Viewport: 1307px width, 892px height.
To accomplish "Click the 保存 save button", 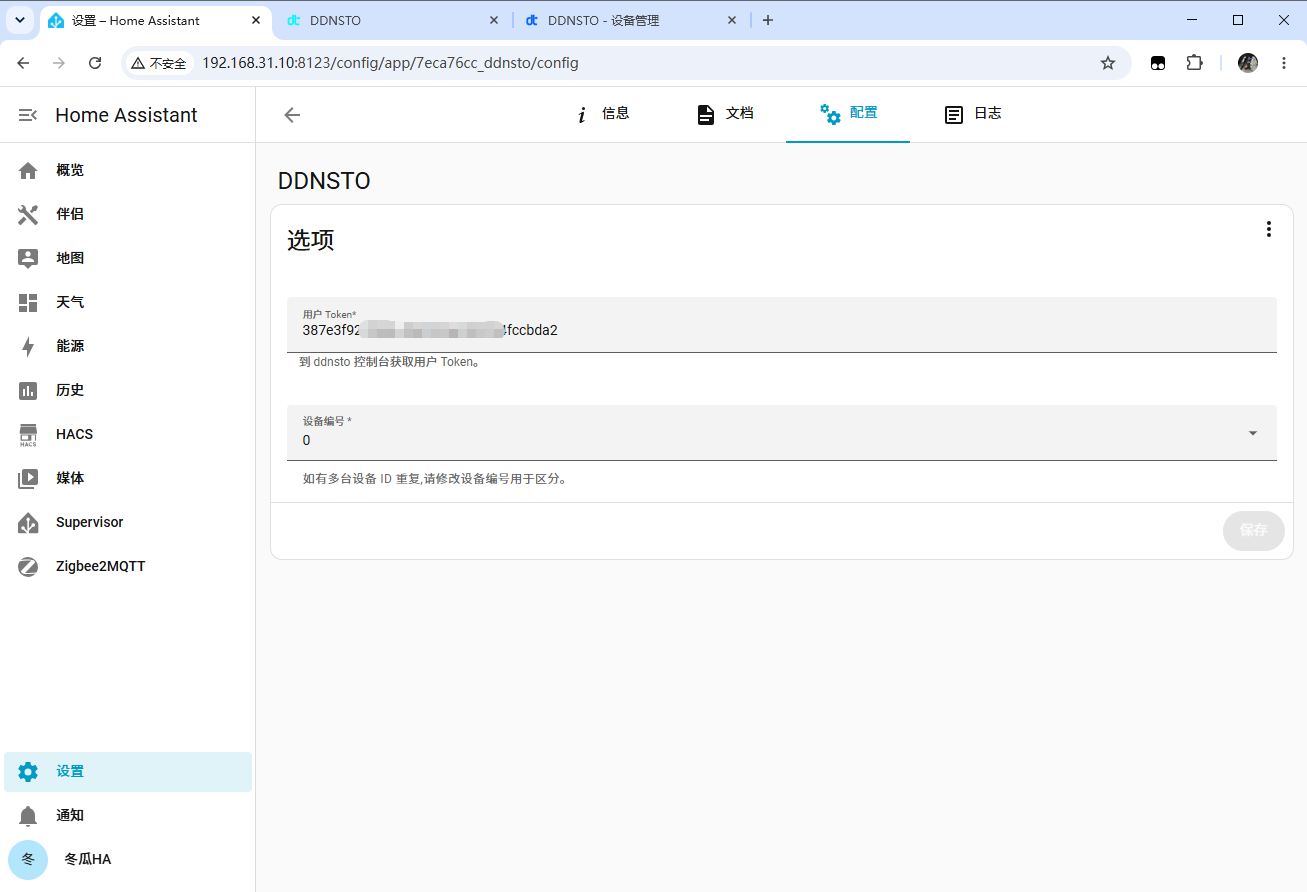I will (1253, 530).
